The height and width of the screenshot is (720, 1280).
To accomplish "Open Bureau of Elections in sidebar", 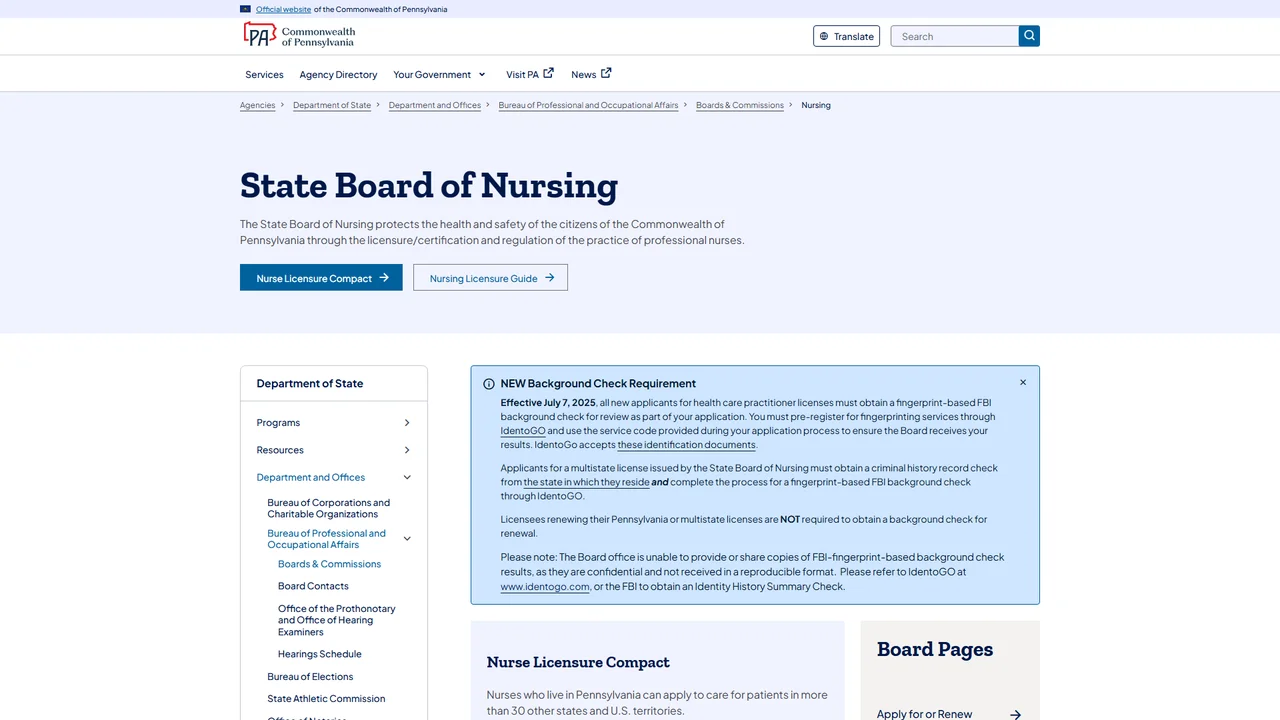I will (x=310, y=677).
